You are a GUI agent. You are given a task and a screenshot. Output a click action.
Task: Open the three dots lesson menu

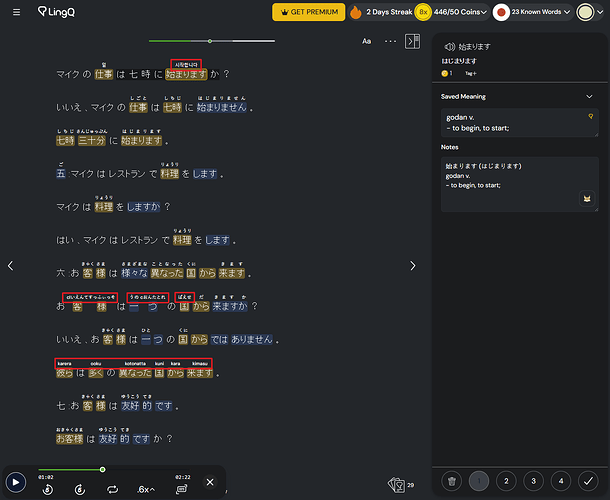click(x=390, y=41)
